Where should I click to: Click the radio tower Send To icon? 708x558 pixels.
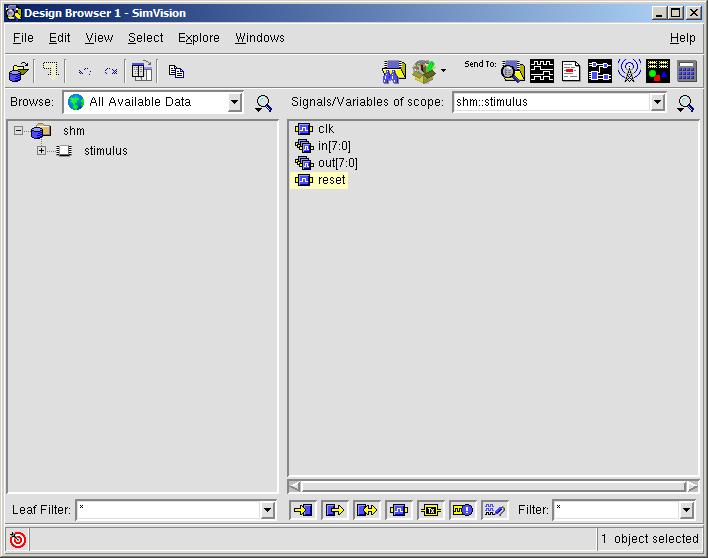tap(629, 70)
